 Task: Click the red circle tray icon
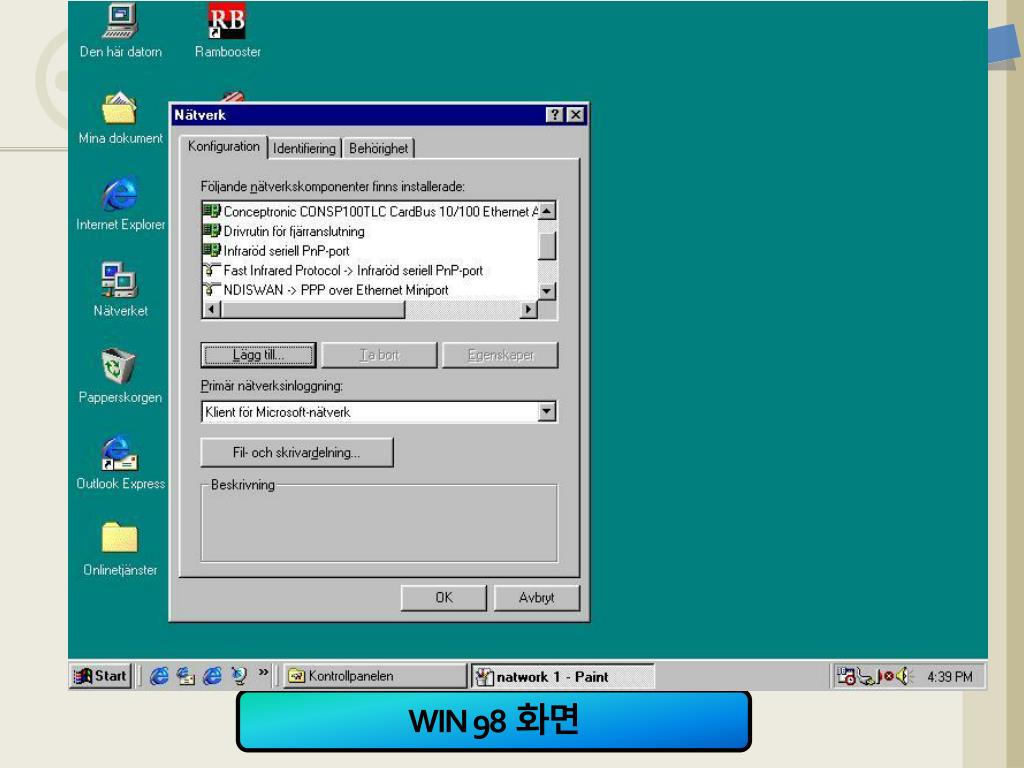[888, 677]
